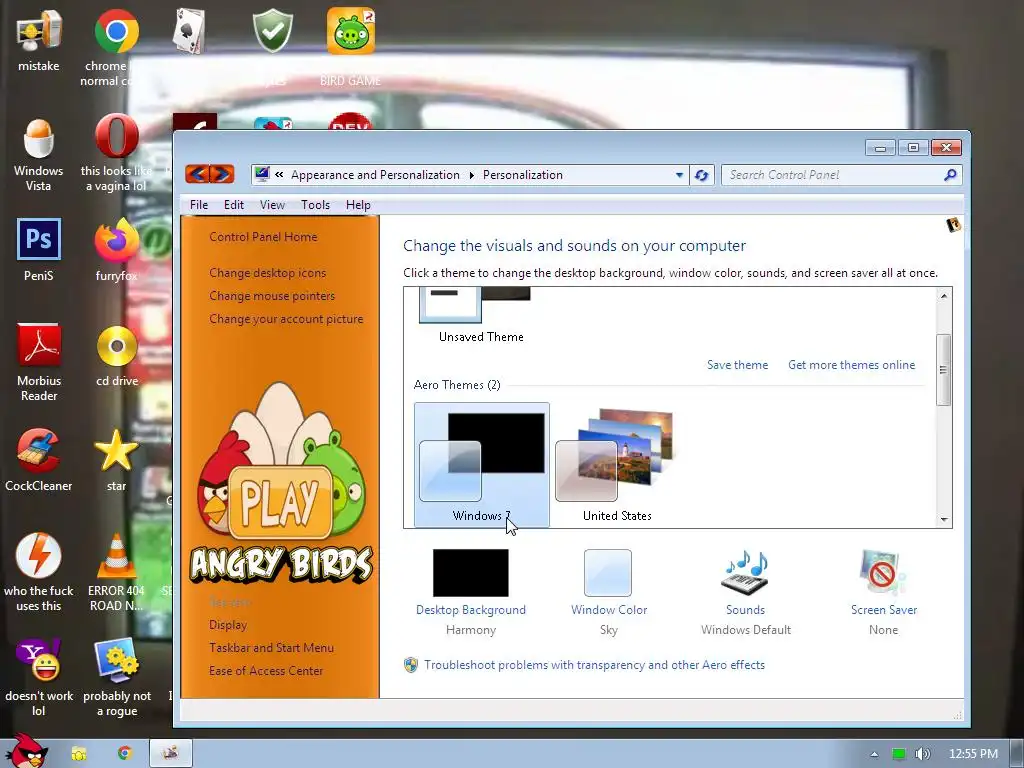
Task: Open Taskbar and Start Menu link
Action: pyautogui.click(x=271, y=647)
